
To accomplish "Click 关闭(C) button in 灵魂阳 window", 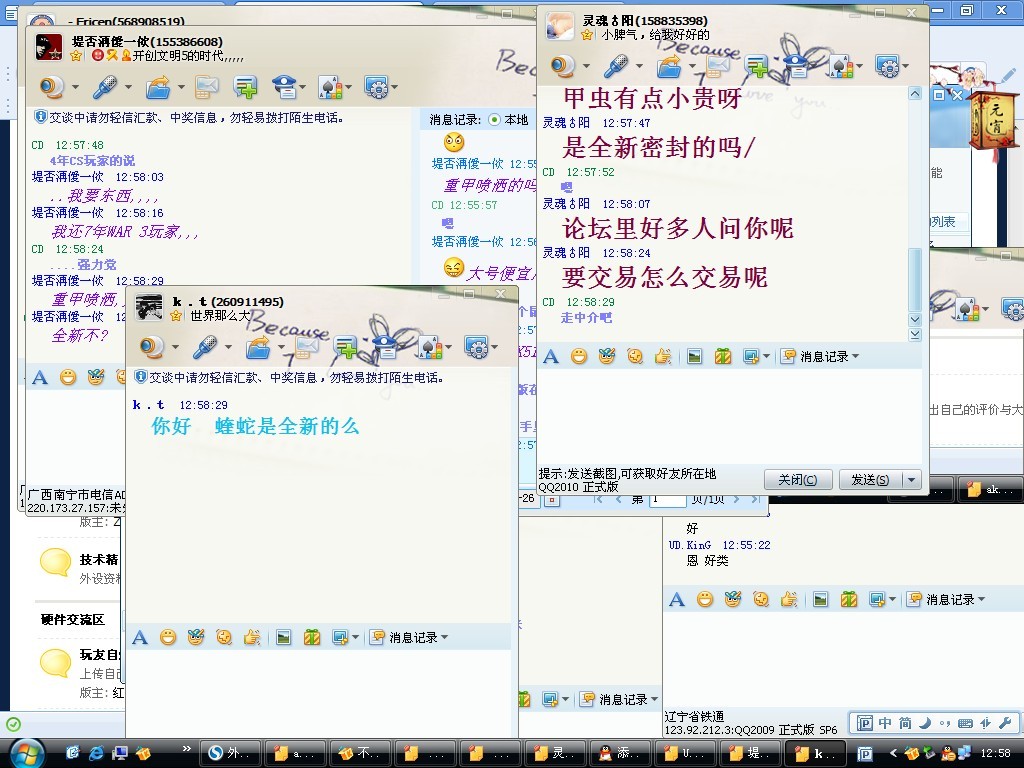I will [798, 480].
